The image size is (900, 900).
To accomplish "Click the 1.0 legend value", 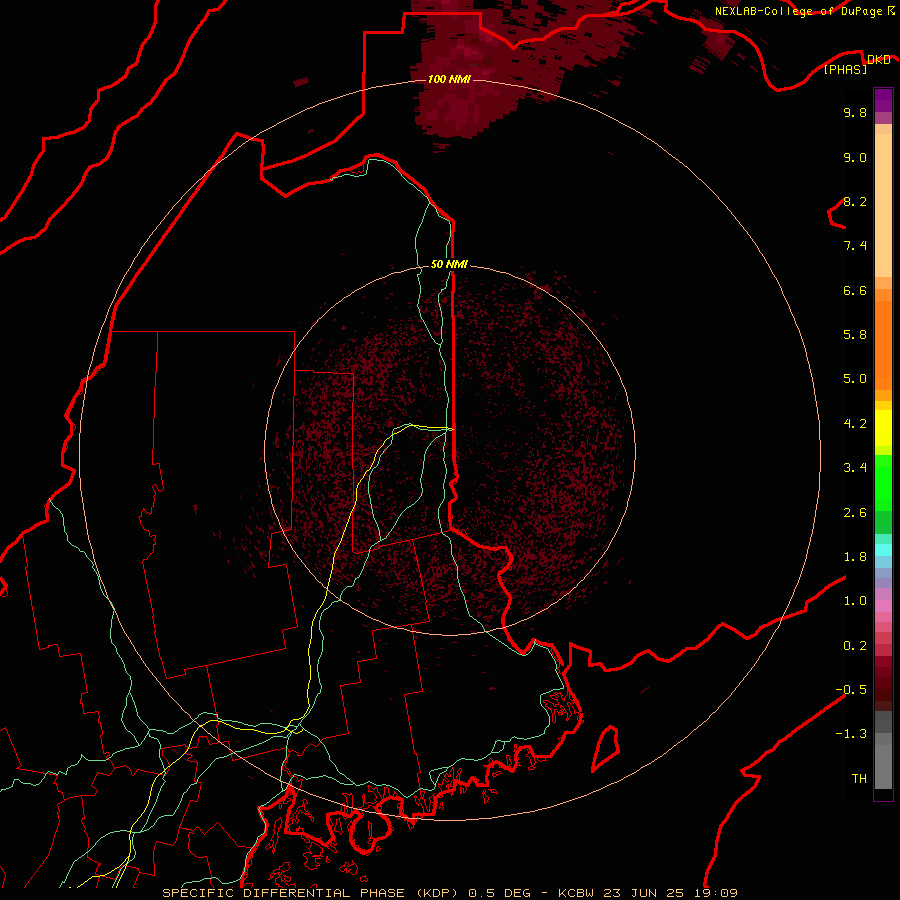I will pyautogui.click(x=855, y=601).
